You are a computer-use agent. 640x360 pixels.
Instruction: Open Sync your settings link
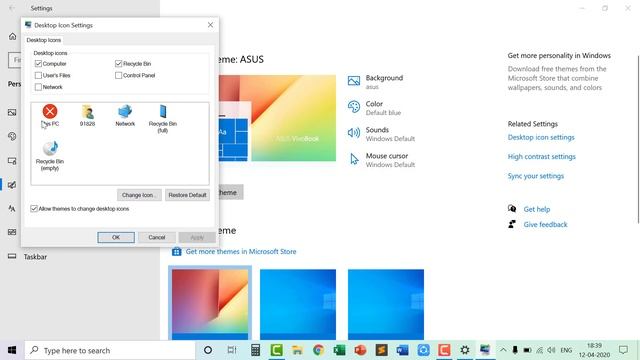[x=536, y=176]
